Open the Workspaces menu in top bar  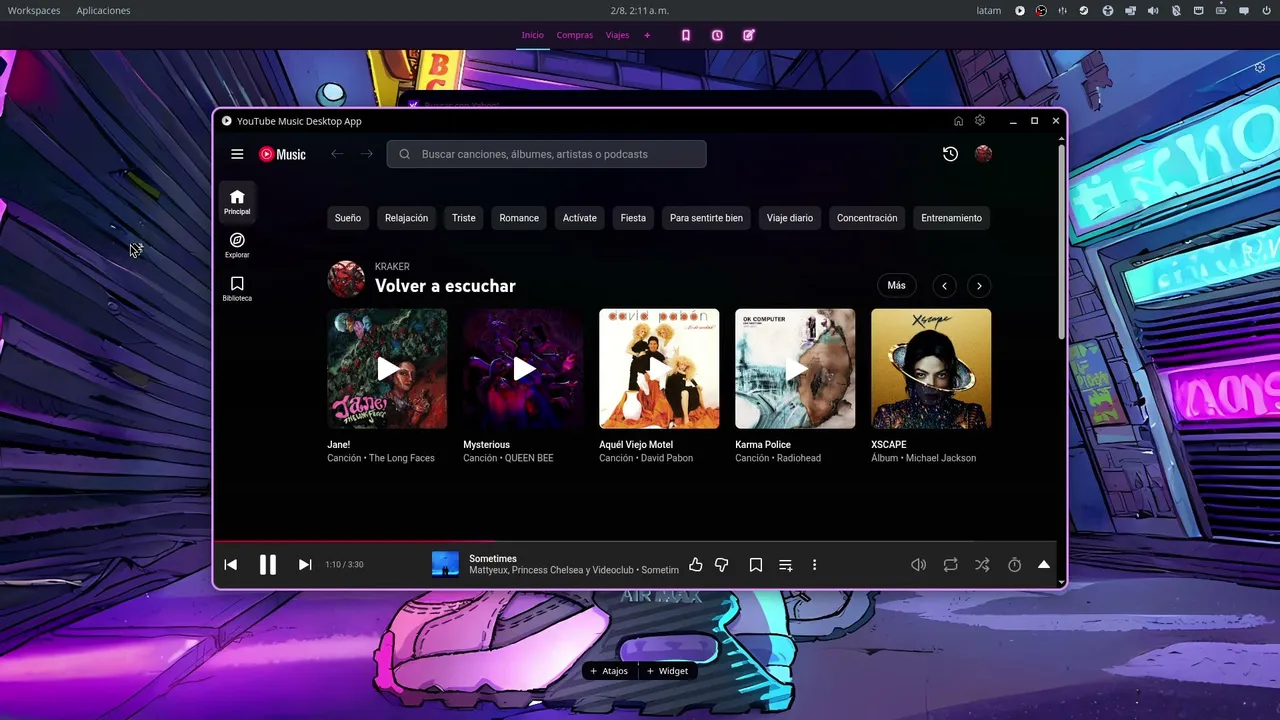[34, 10]
